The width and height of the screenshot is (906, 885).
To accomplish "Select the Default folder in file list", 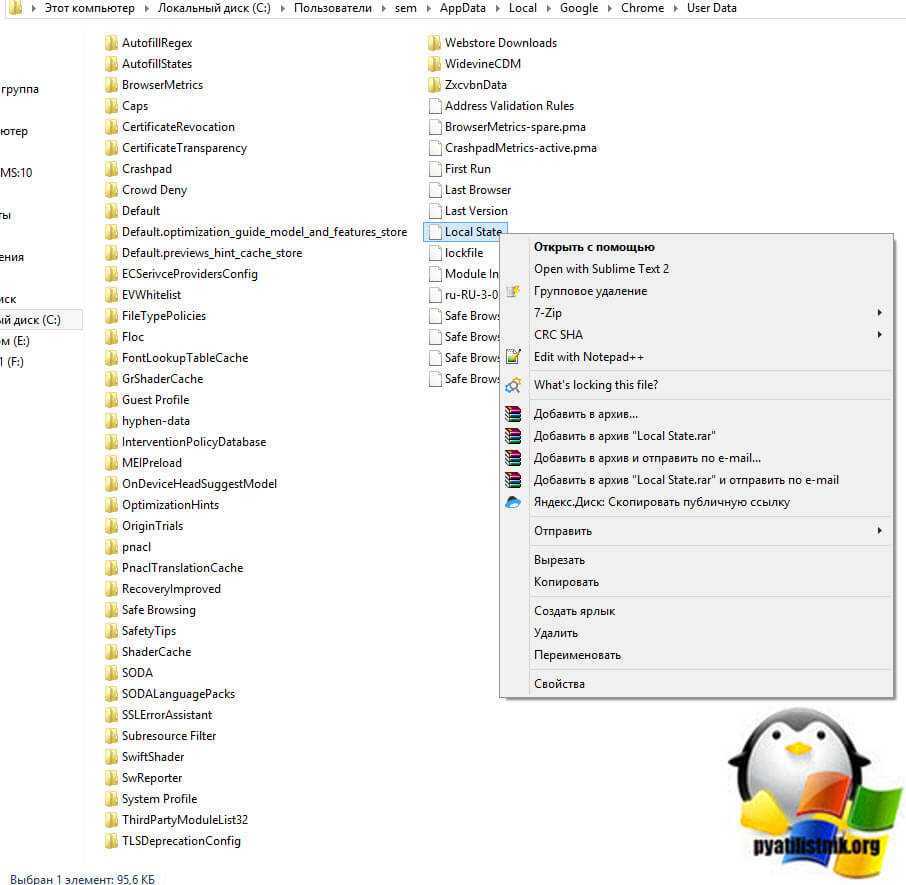I will pyautogui.click(x=140, y=211).
